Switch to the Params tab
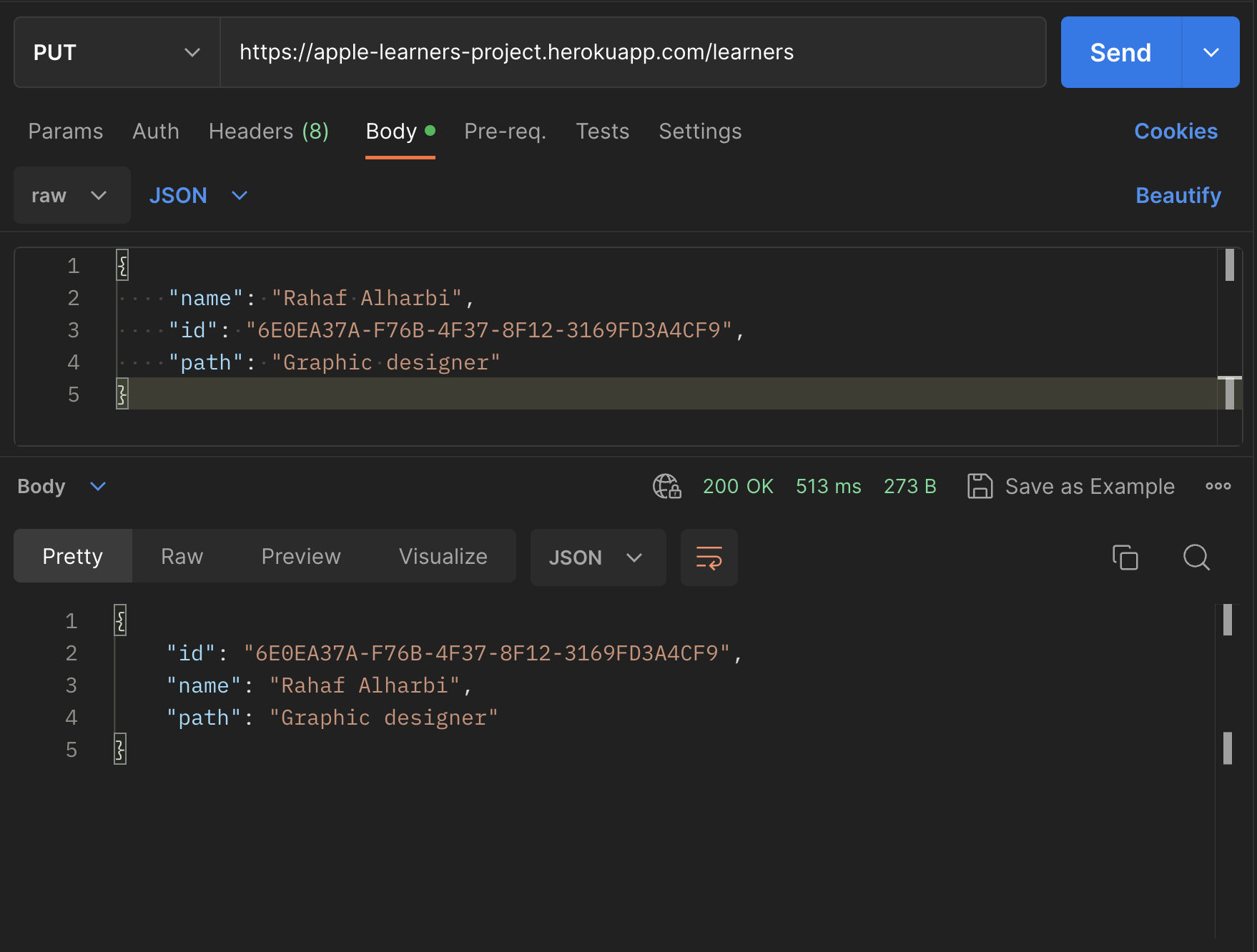The height and width of the screenshot is (952, 1257). coord(66,132)
